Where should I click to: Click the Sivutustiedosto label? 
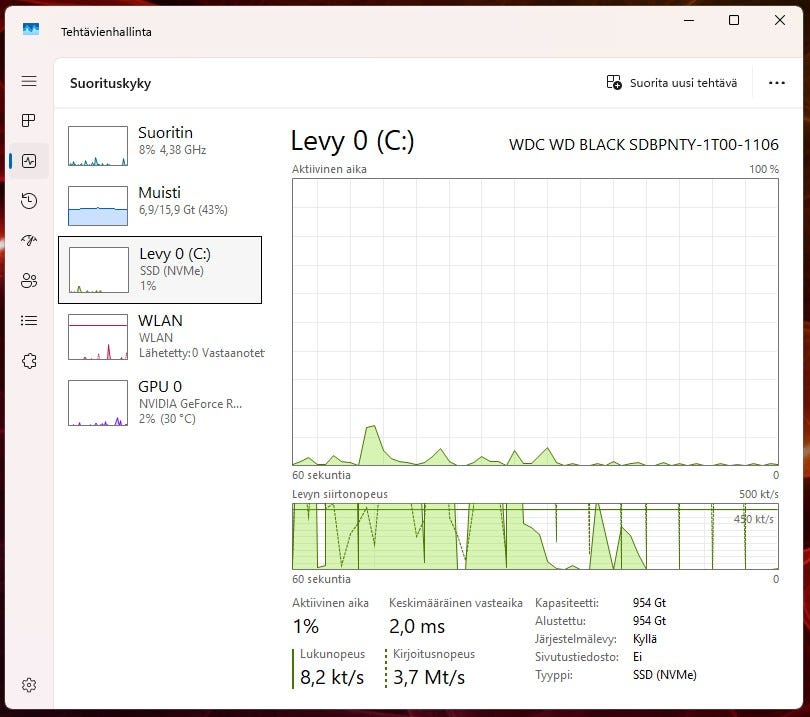[x=577, y=657]
